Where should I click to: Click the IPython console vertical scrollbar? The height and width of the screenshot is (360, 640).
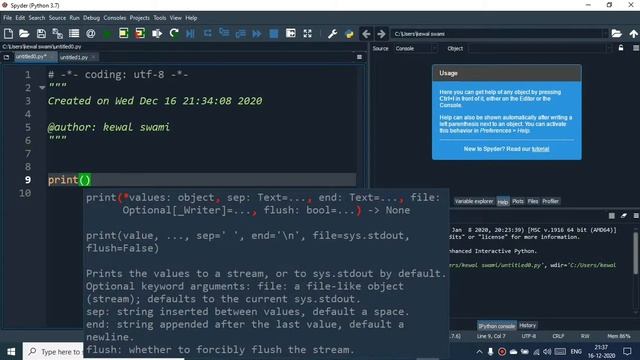pyautogui.click(x=636, y=253)
